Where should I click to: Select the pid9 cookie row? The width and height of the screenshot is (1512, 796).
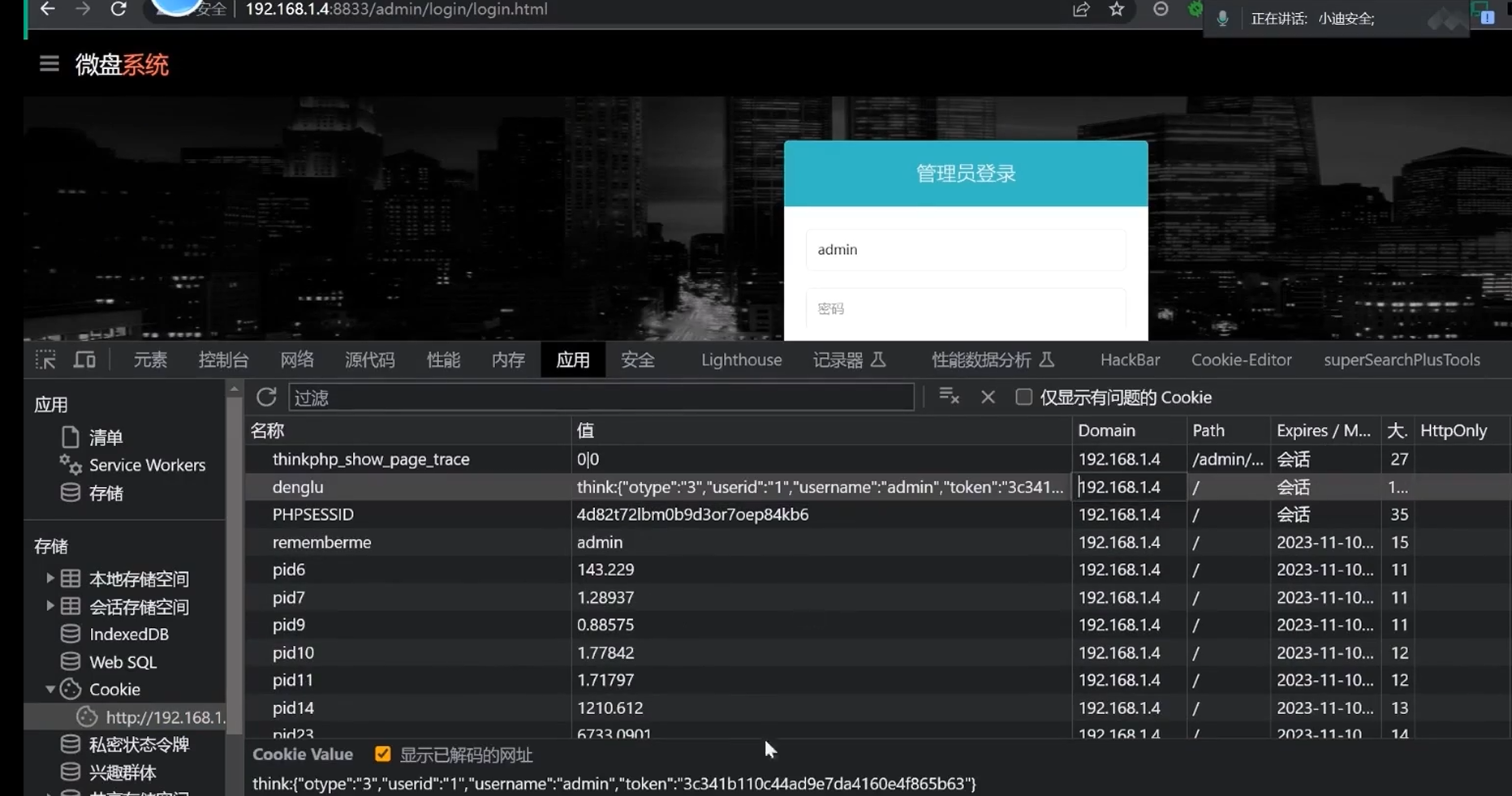pyautogui.click(x=877, y=625)
